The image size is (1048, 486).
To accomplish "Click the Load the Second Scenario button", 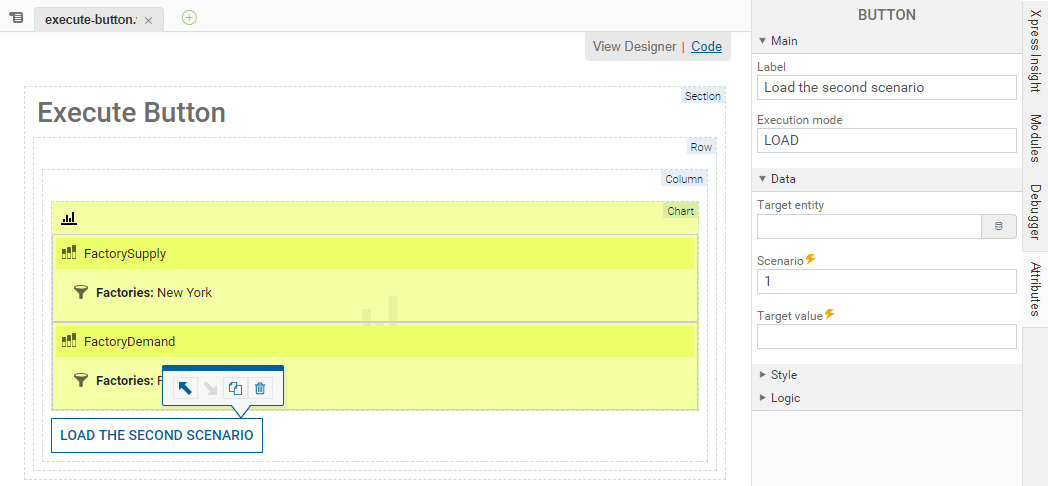I will tap(157, 435).
